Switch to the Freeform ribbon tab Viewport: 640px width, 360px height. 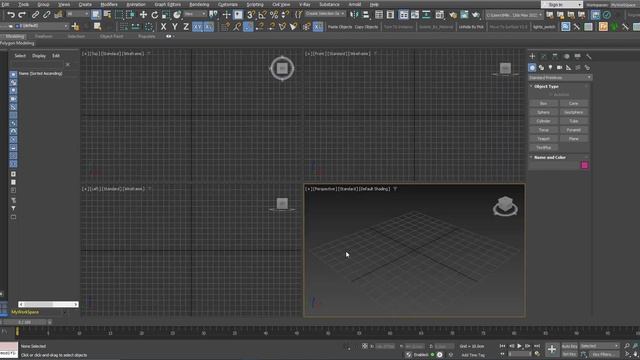coord(43,36)
